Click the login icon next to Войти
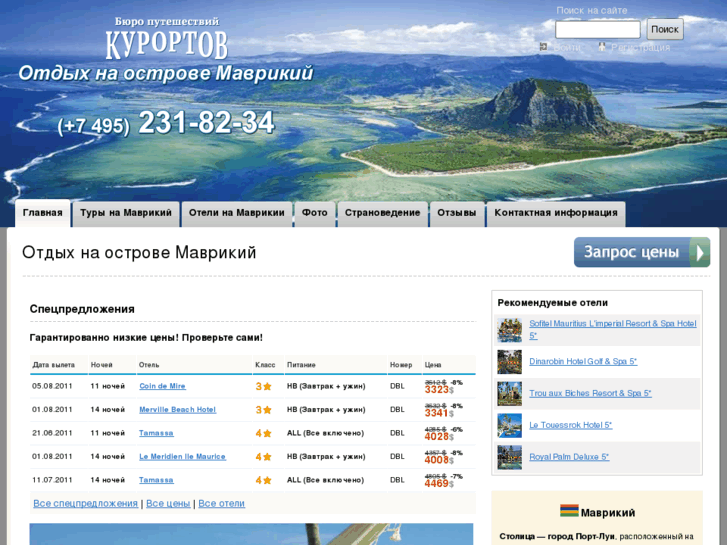This screenshot has height=545, width=727. 543,47
